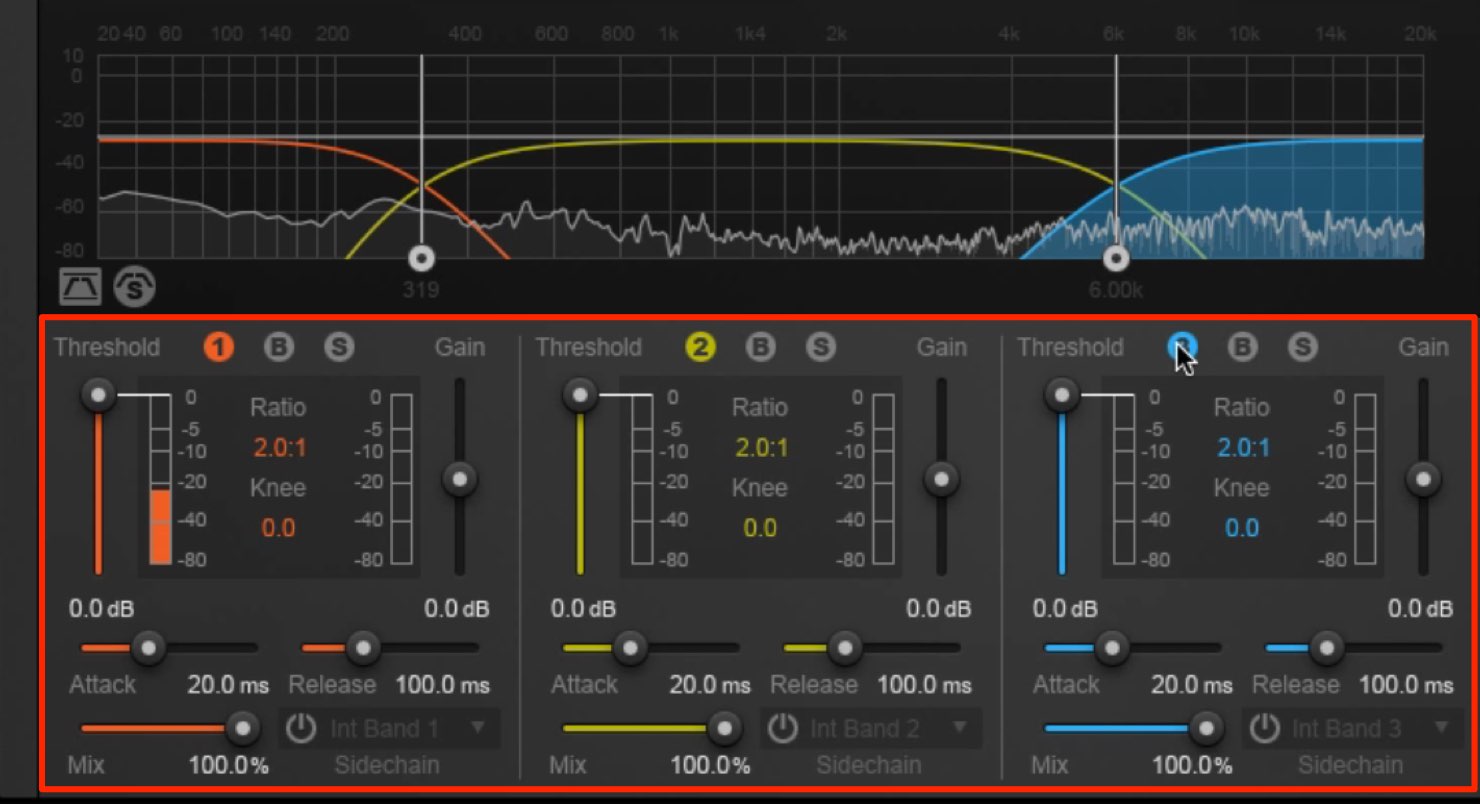Image resolution: width=1480 pixels, height=804 pixels.
Task: Click the spectrum display mode icon
Action: point(80,287)
